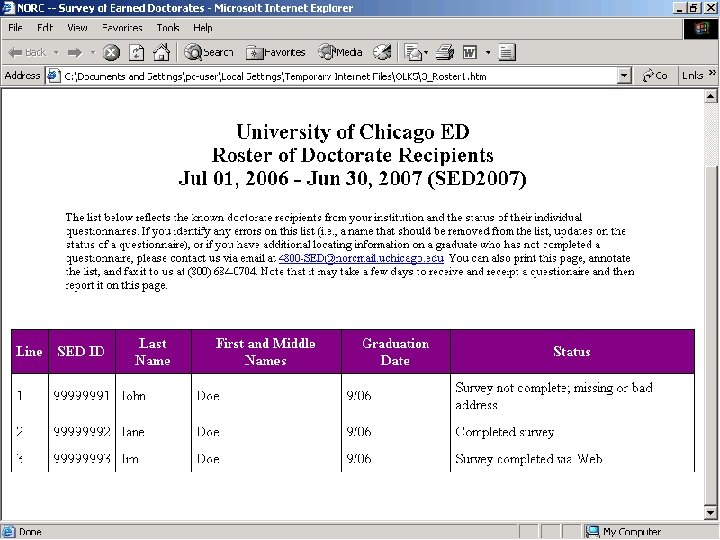Click the First and Middle Names header
The image size is (720, 540).
point(266,351)
